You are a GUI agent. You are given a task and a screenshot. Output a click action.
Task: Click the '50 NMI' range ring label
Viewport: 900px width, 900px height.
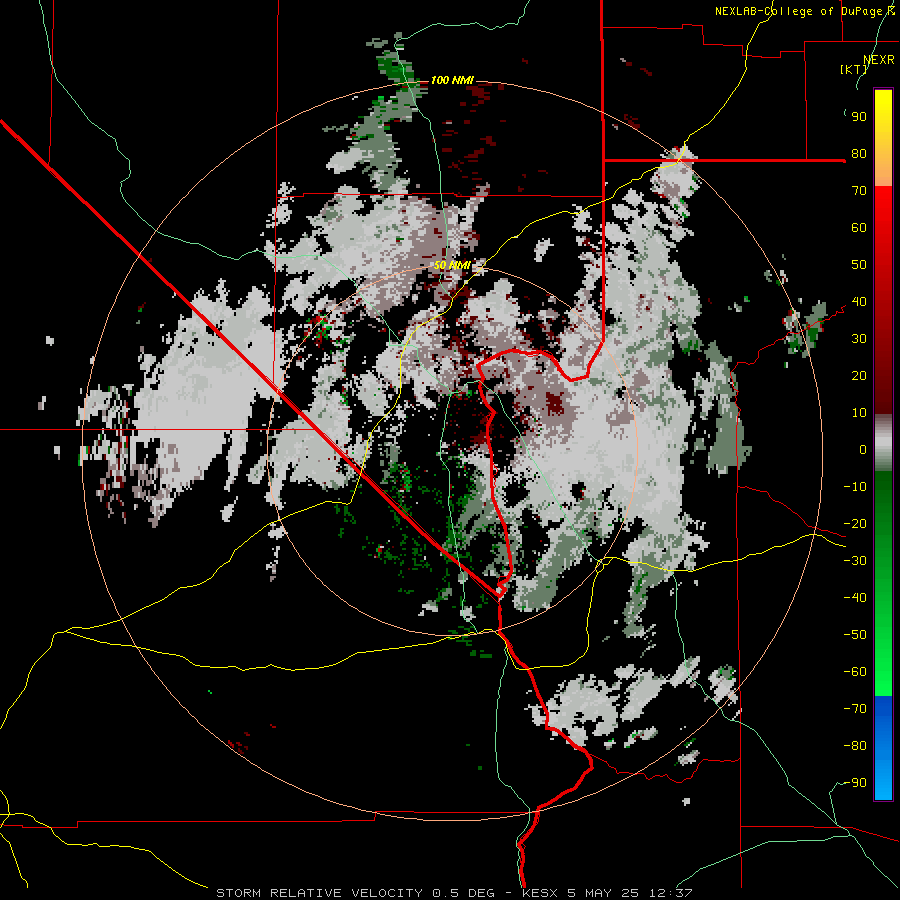pyautogui.click(x=452, y=265)
